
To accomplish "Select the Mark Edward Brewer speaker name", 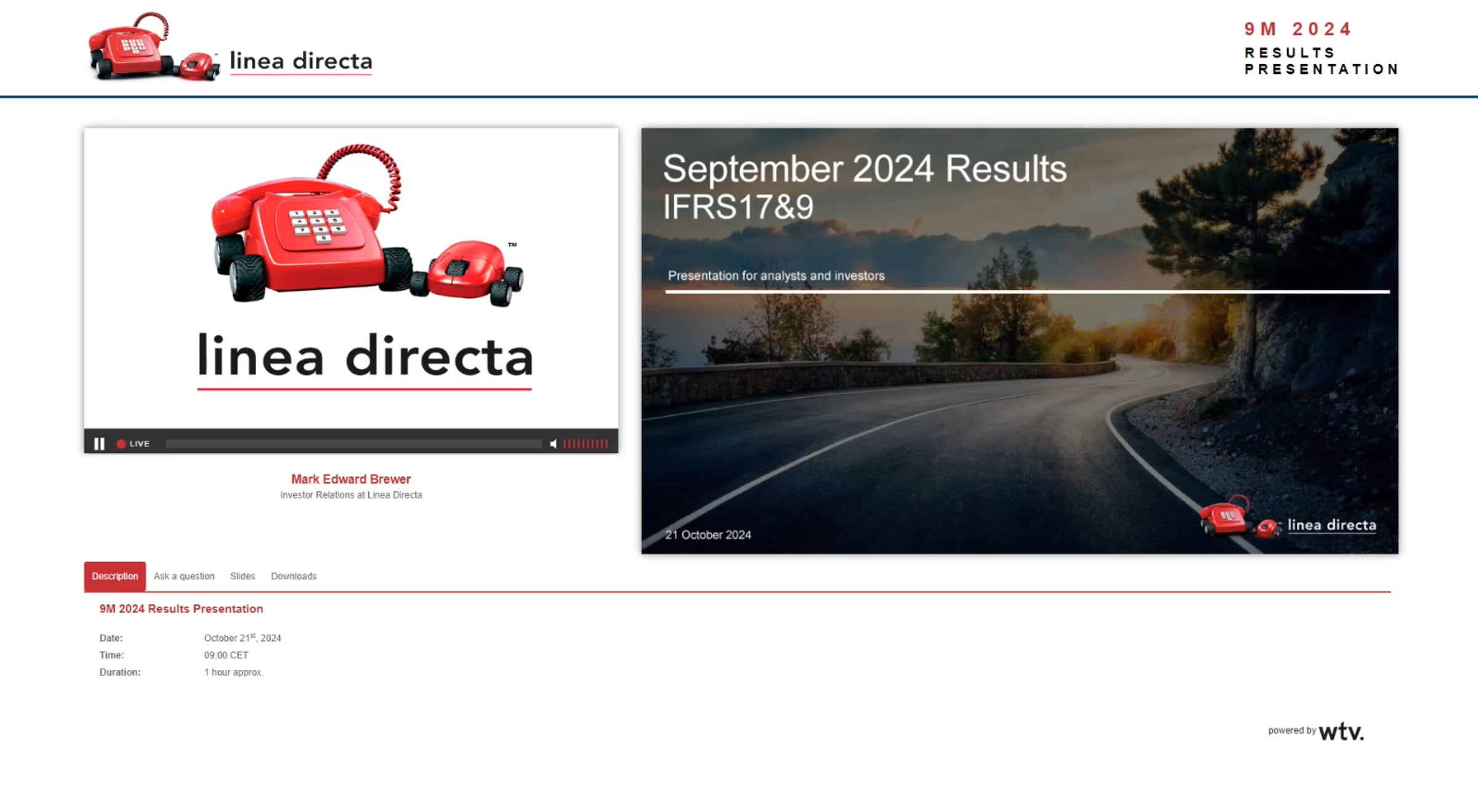I will point(351,479).
